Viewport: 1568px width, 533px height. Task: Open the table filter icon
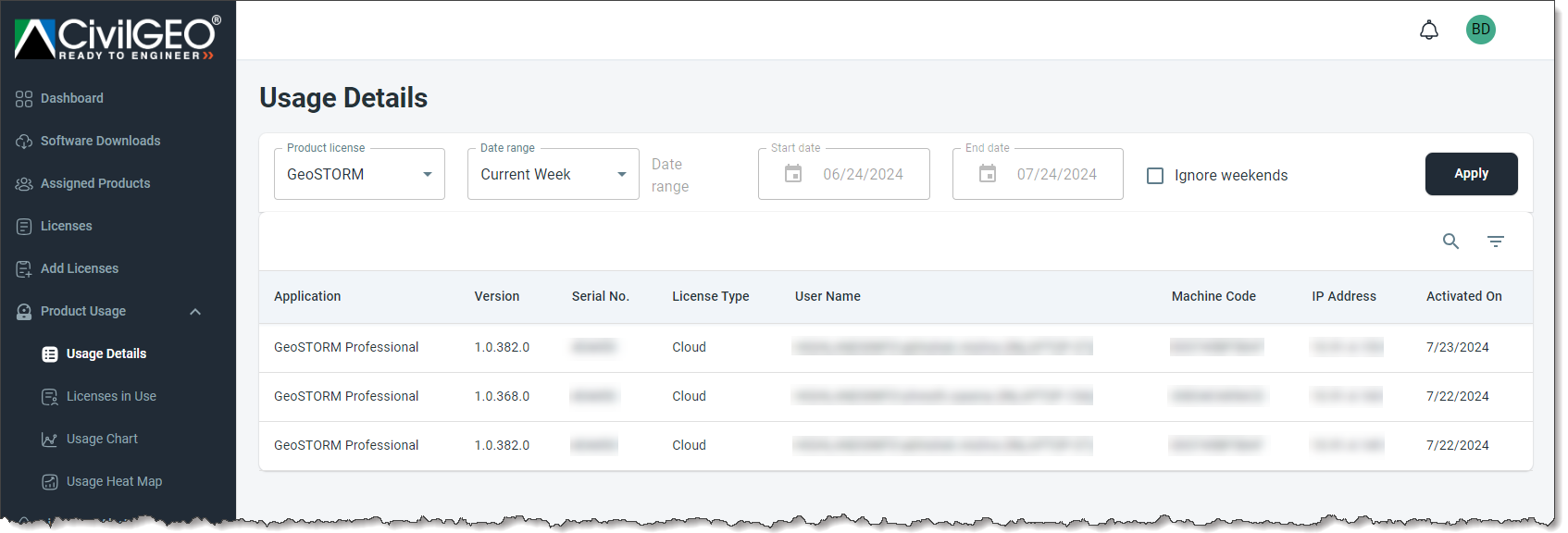click(1496, 242)
